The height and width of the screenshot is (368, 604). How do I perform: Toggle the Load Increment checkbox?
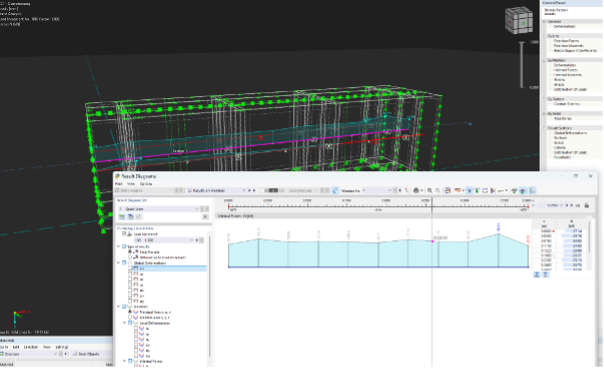(124, 234)
